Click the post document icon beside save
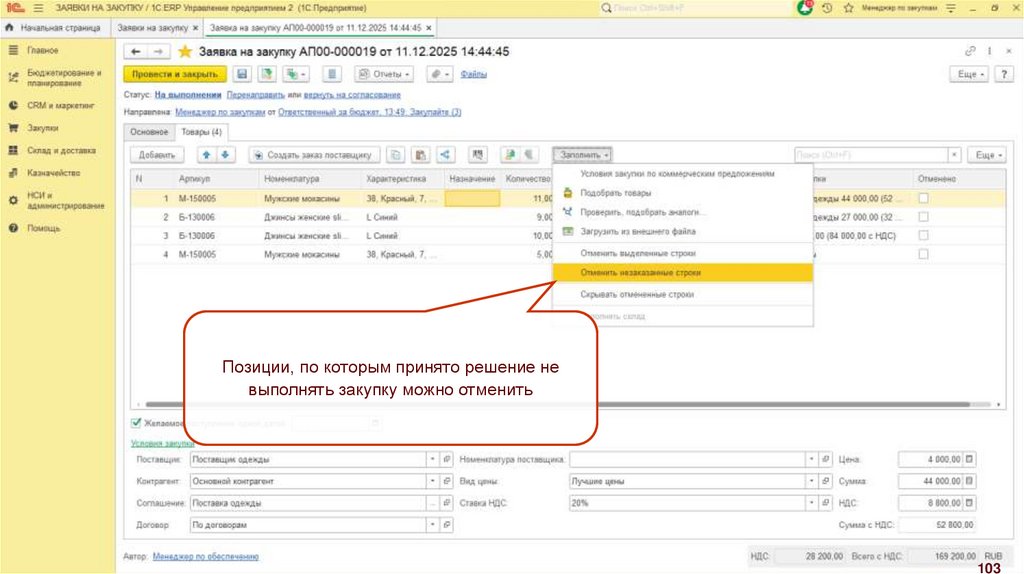Image resolution: width=1024 pixels, height=574 pixels. [x=266, y=74]
